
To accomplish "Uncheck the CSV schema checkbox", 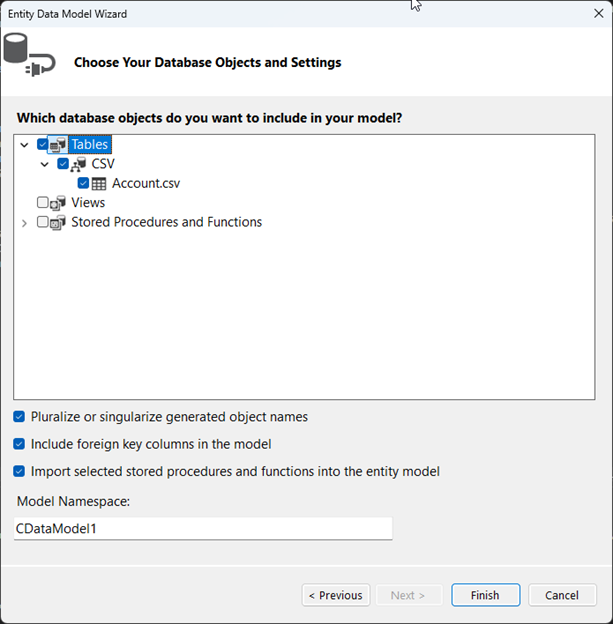I will [63, 164].
